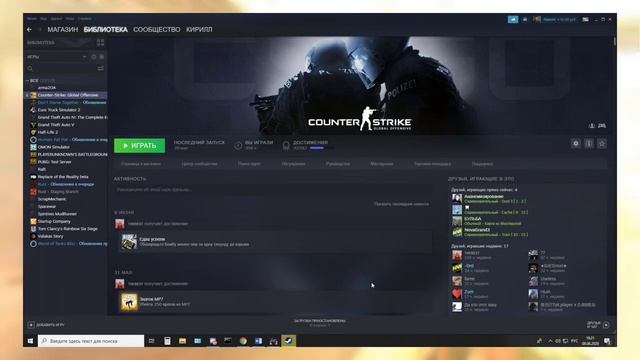
Task: Open the game search link
Action: click(249, 164)
